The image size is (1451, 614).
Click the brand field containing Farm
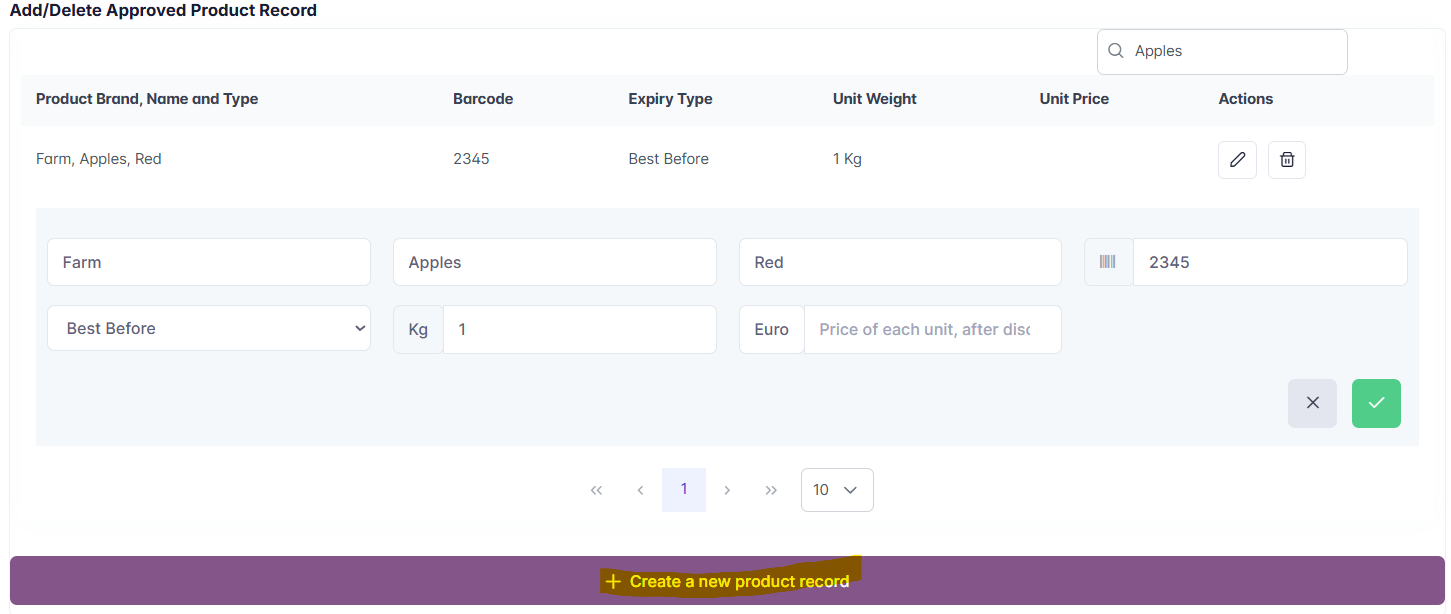point(209,262)
